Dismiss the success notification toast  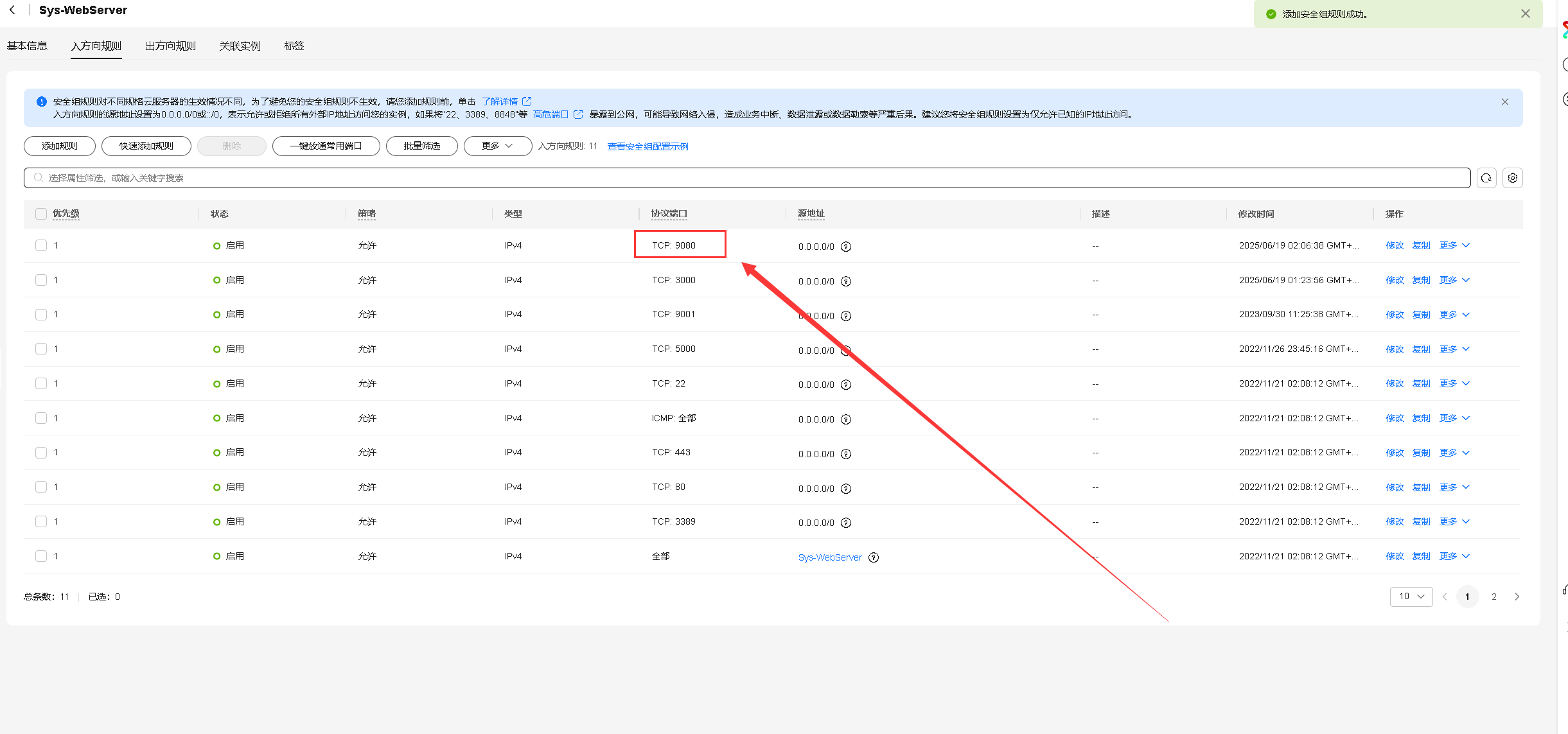tap(1525, 13)
